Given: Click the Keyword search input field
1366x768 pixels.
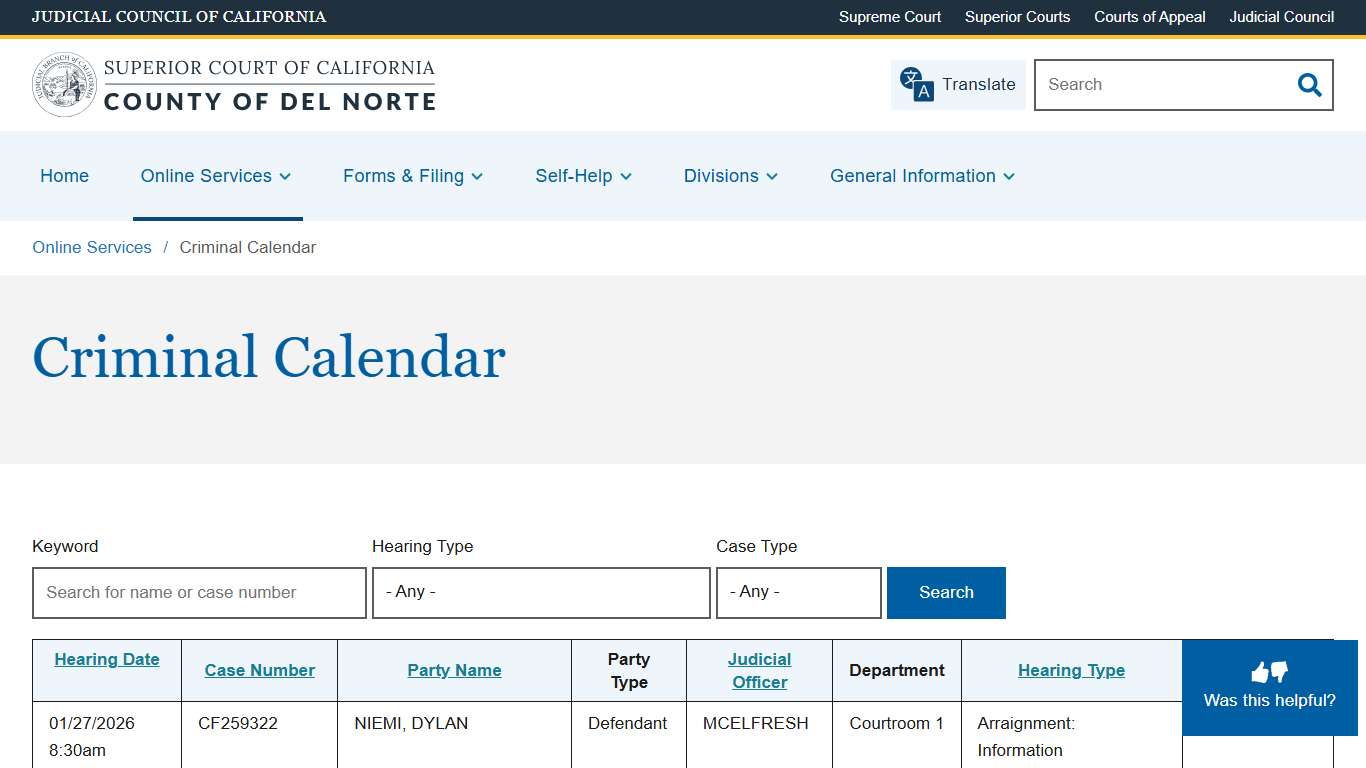Looking at the screenshot, I should click(198, 592).
